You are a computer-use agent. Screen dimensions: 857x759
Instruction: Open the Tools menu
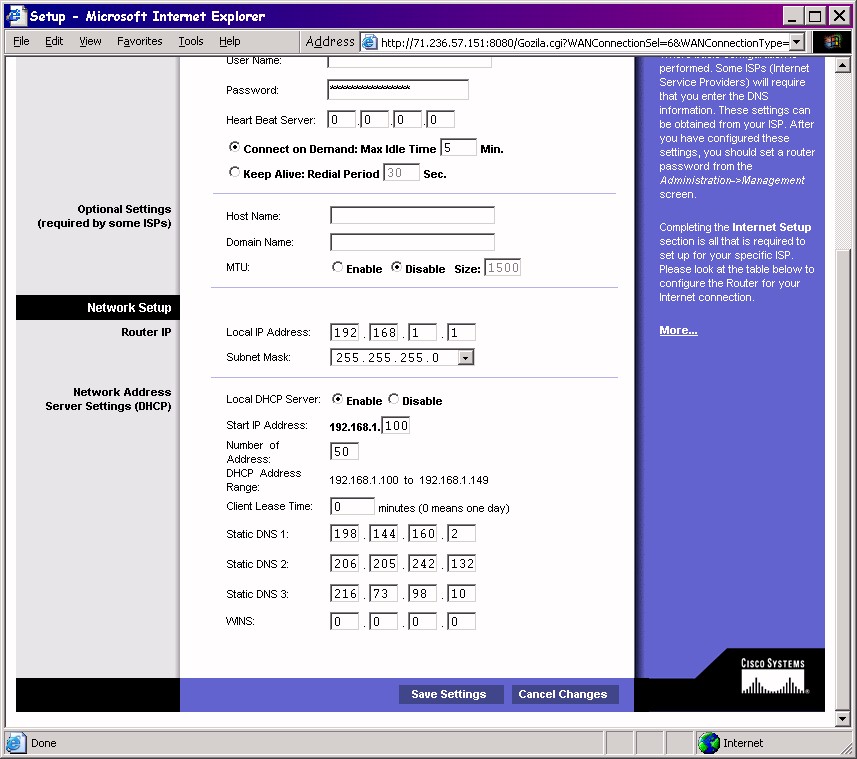pos(190,41)
